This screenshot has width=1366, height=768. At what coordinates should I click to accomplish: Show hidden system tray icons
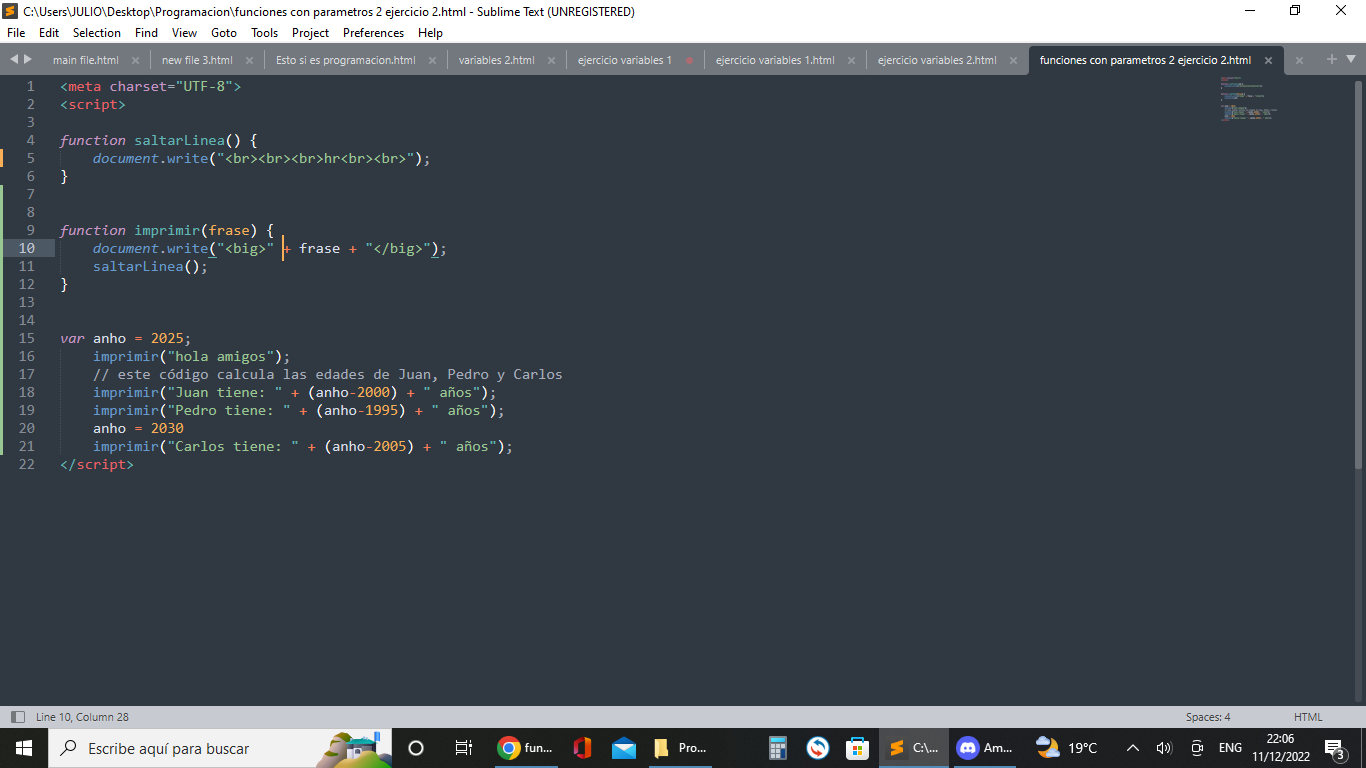[1133, 748]
